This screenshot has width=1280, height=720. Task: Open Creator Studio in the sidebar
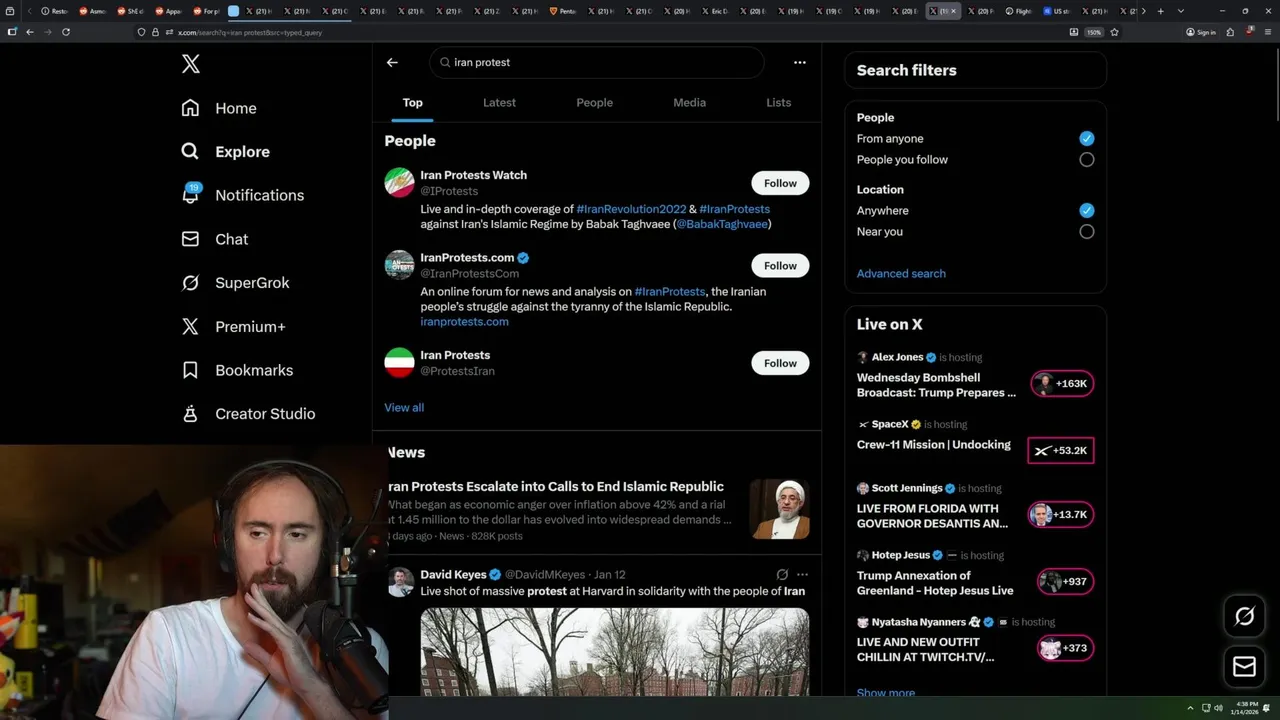(x=248, y=414)
